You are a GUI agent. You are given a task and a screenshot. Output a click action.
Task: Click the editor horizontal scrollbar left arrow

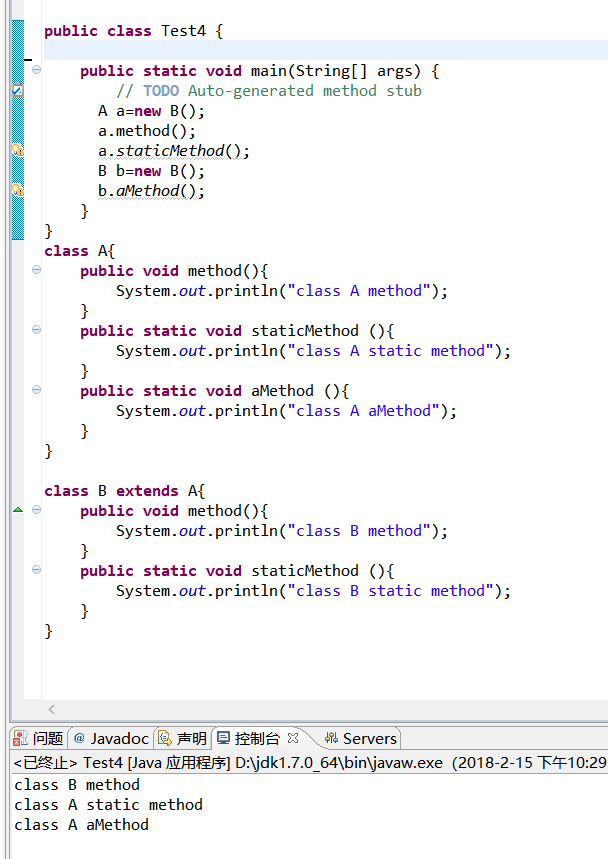52,709
